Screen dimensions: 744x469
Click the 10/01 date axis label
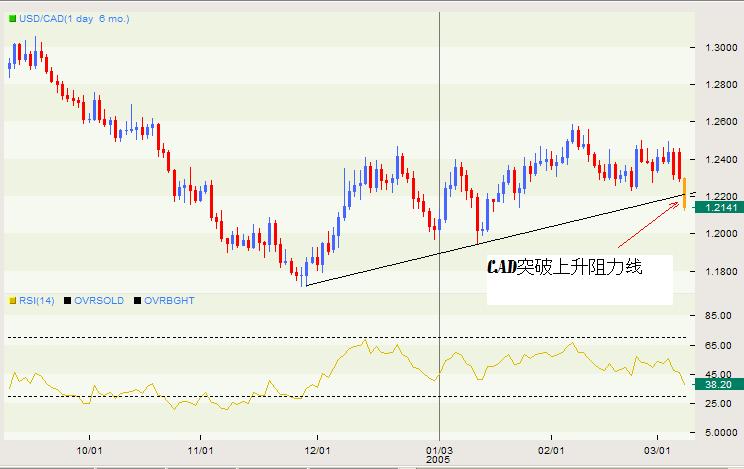(89, 450)
